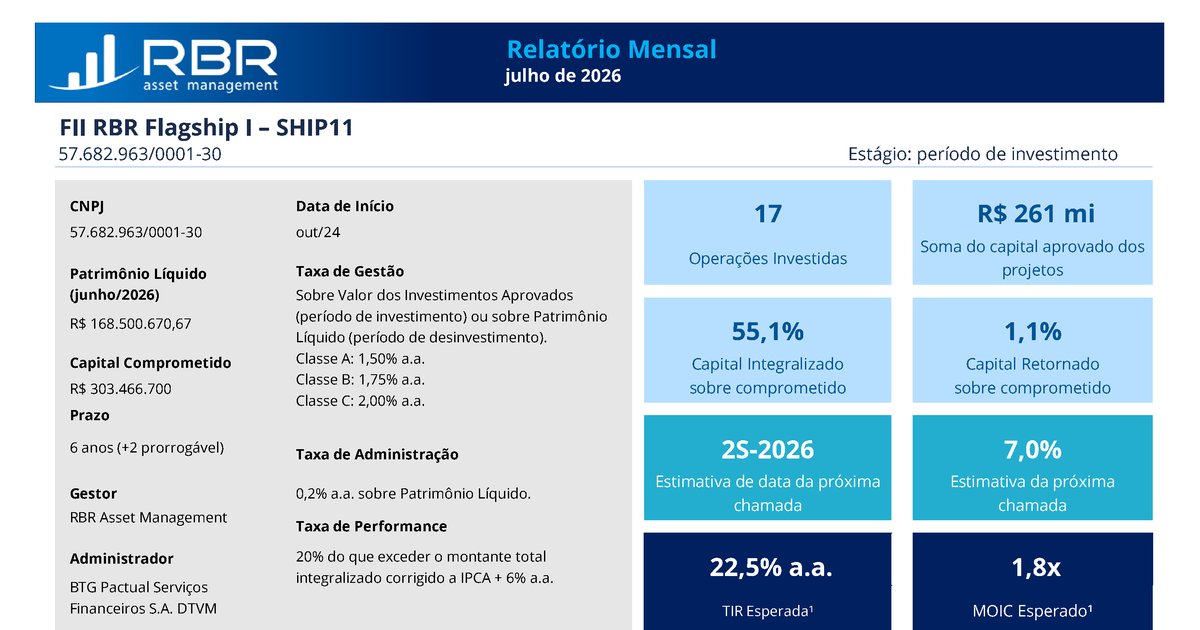1200x630 pixels.
Task: Click the FII RBR Flagship I – SHIP11 heading
Action: (206, 128)
